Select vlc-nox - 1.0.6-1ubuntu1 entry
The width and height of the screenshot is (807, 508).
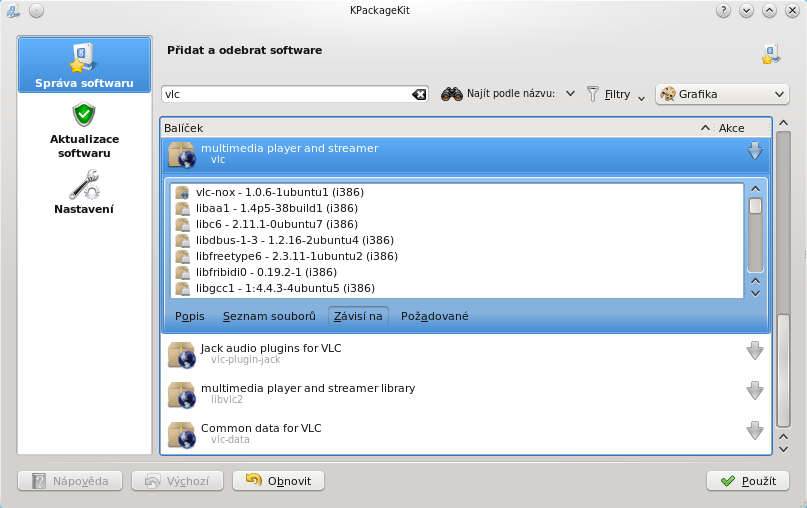tap(279, 192)
